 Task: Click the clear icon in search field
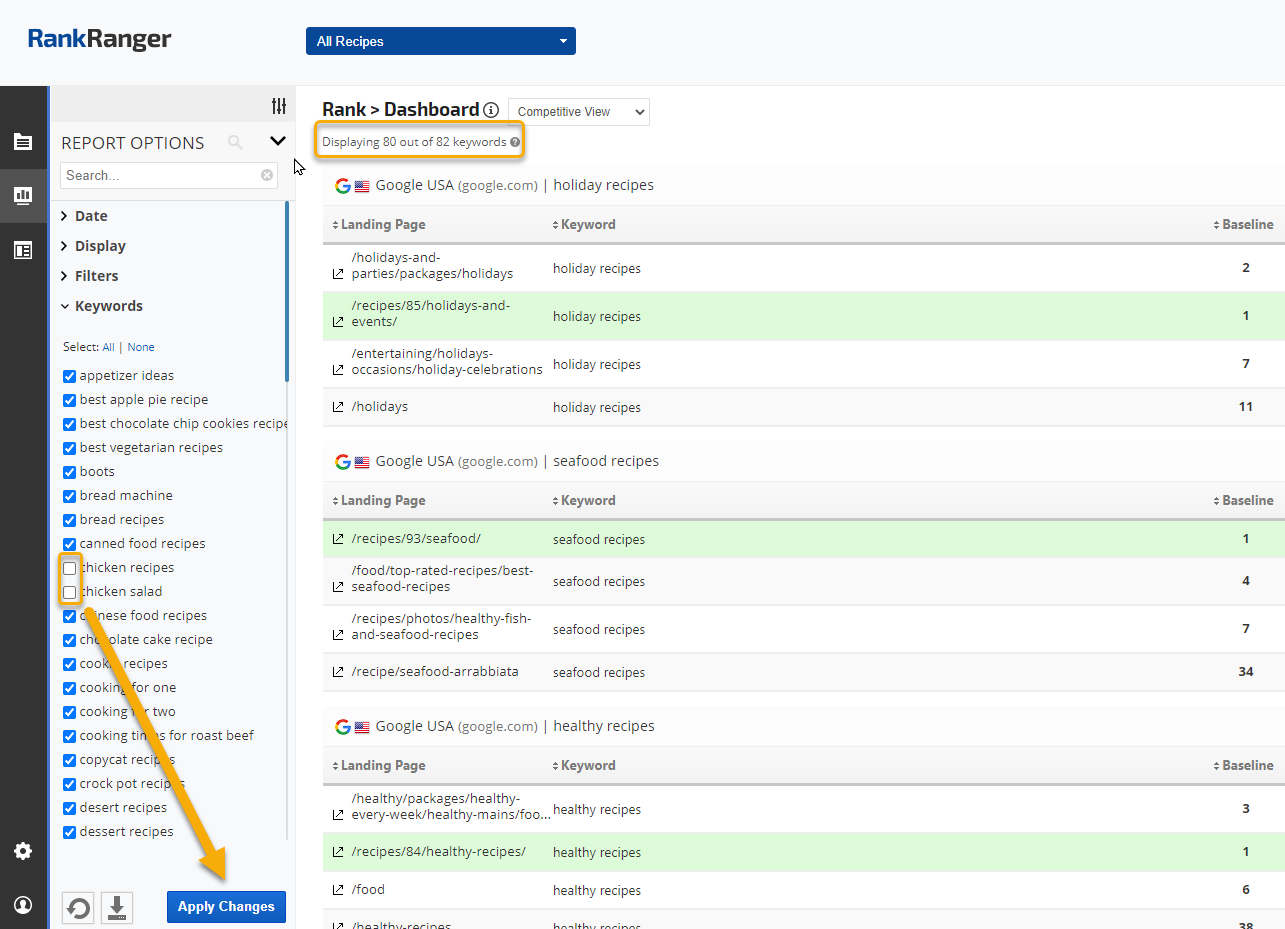coord(267,175)
